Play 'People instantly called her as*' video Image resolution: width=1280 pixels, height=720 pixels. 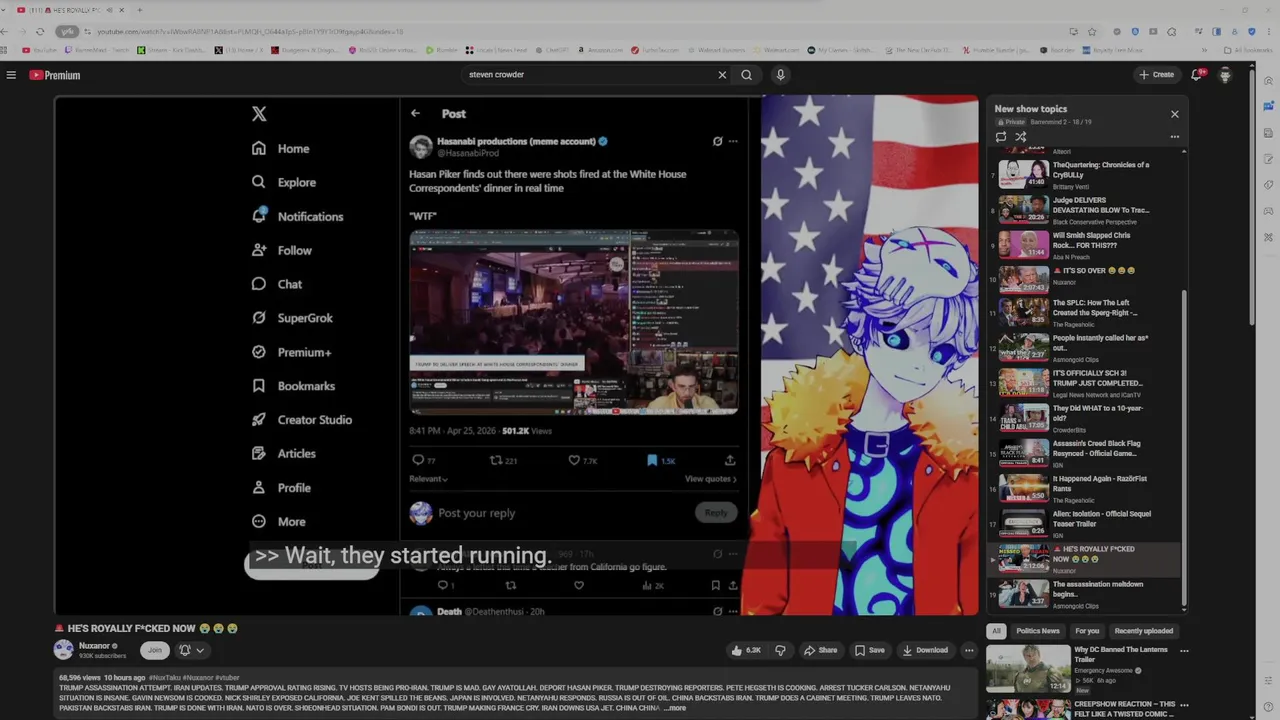coord(1085,347)
